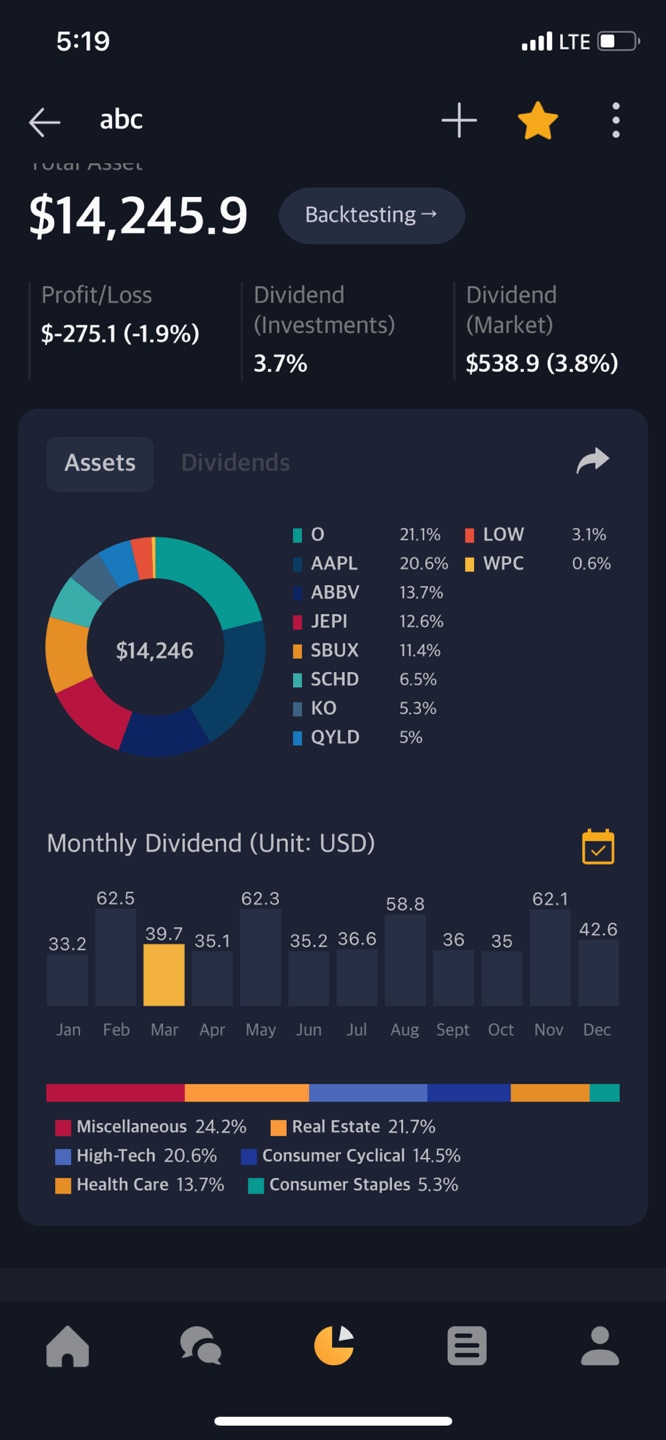Tap the December 42.6 dividend bar
This screenshot has height=1440, width=666.
pos(598,973)
